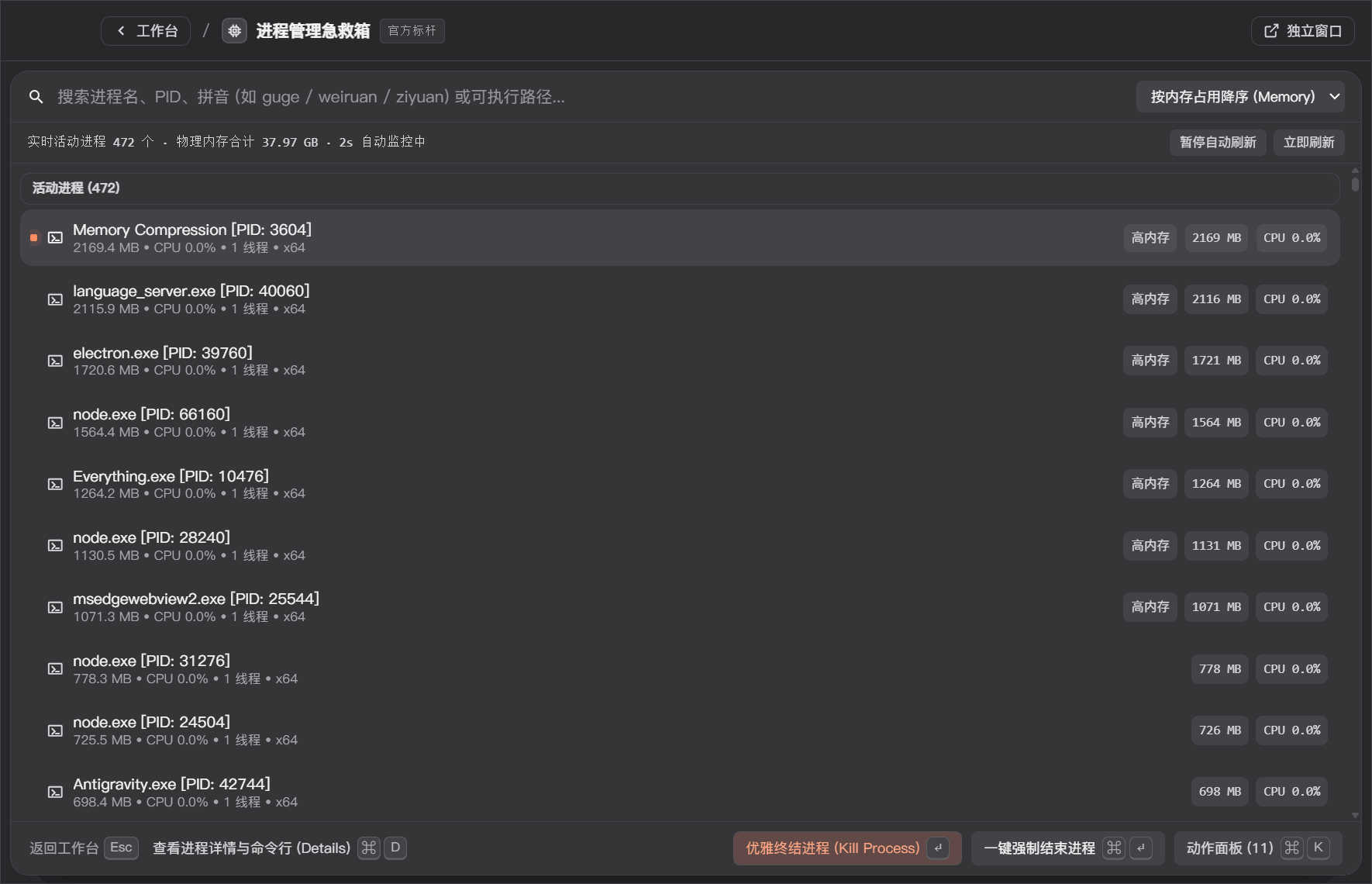Focus the process search input field

[589, 97]
